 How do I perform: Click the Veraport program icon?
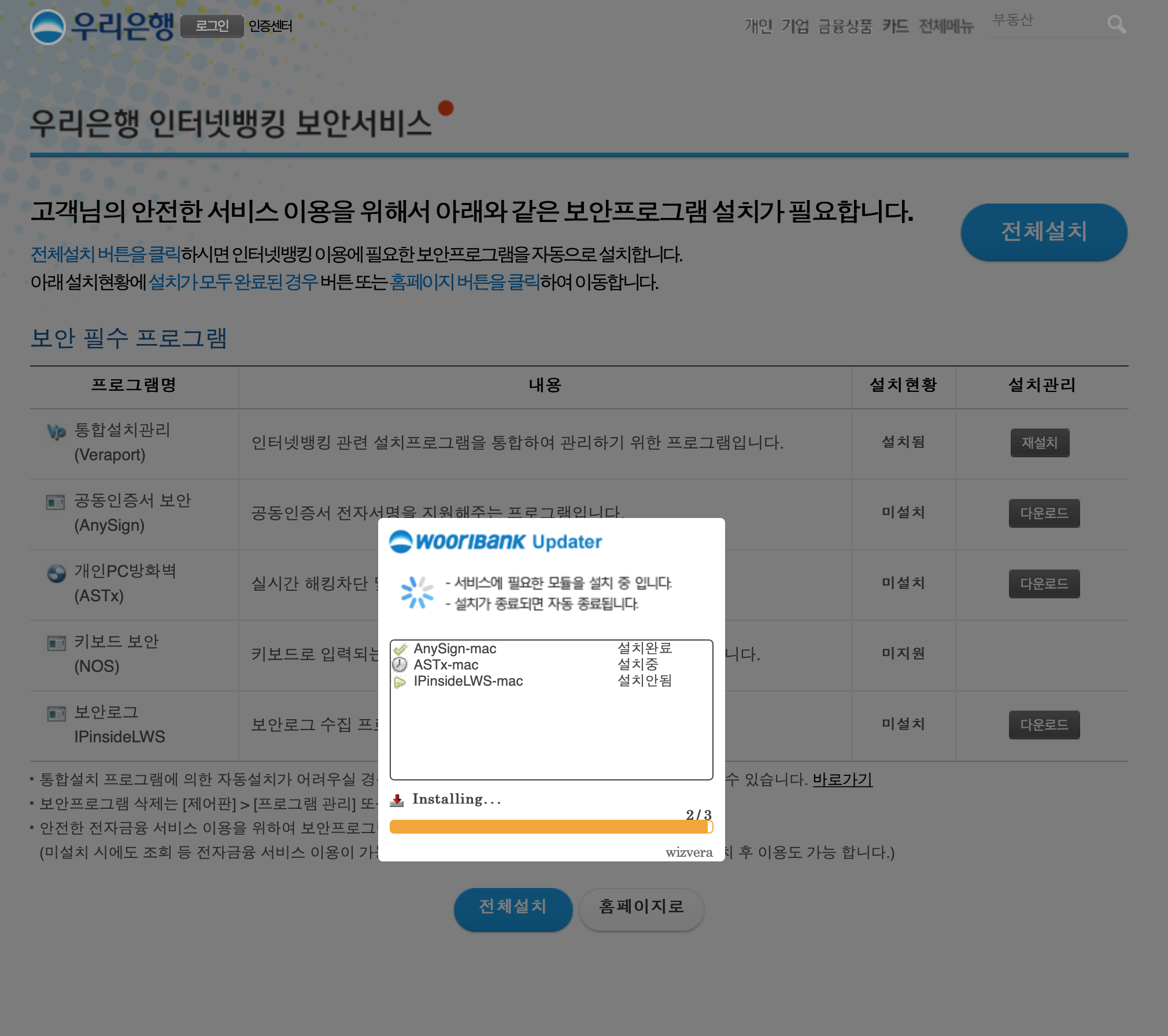[56, 431]
